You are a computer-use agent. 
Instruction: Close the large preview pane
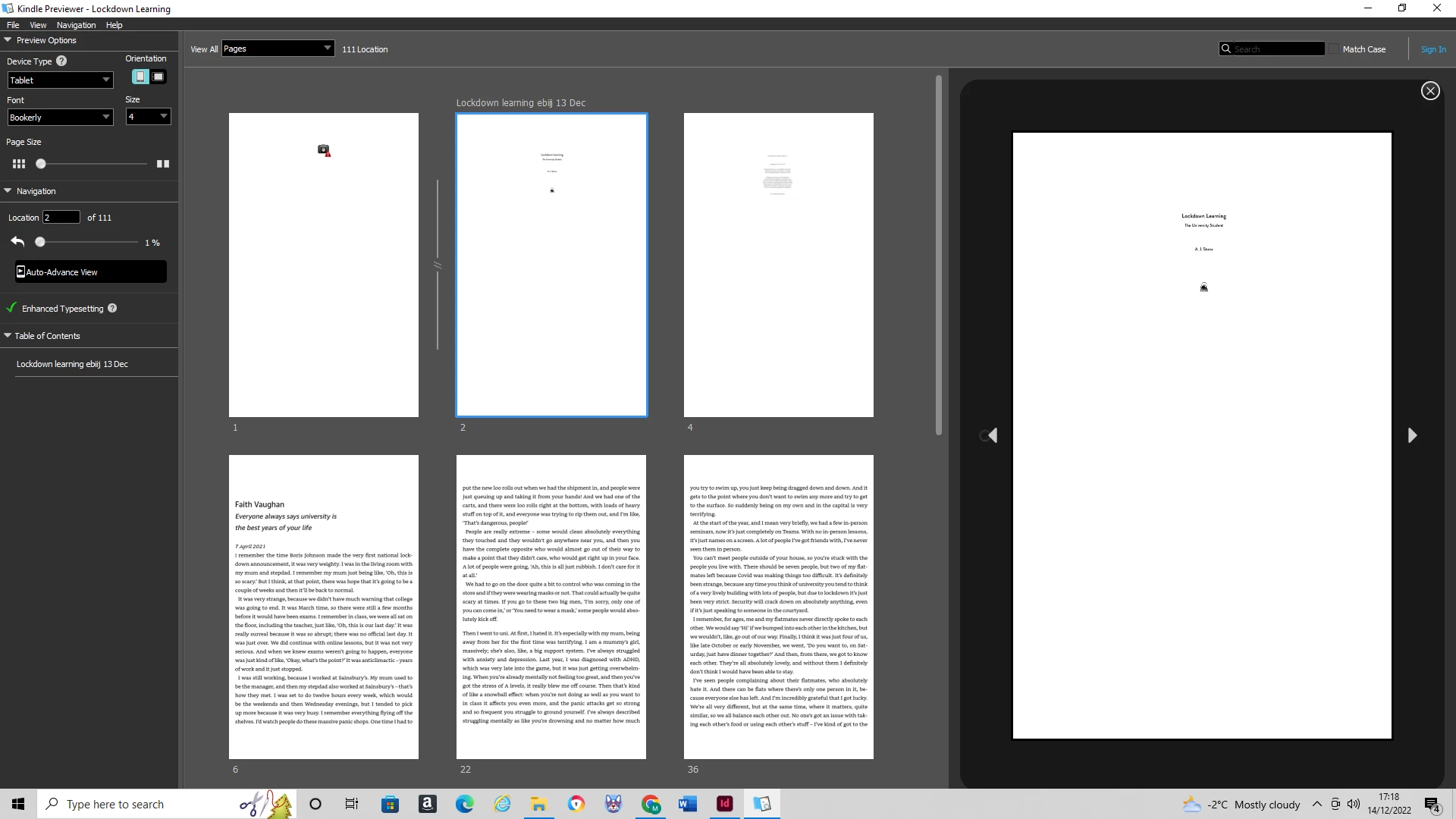coord(1430,91)
